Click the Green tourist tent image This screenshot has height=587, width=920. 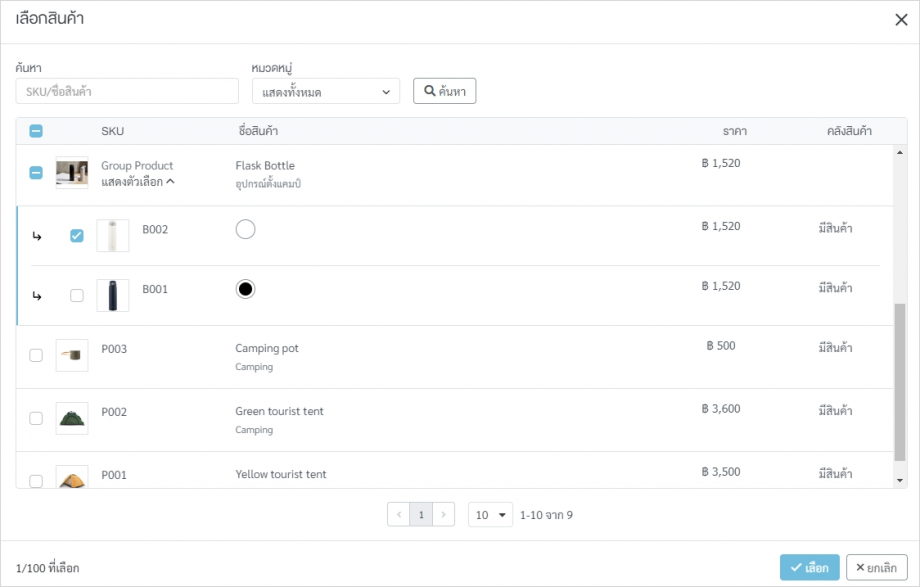tap(72, 418)
